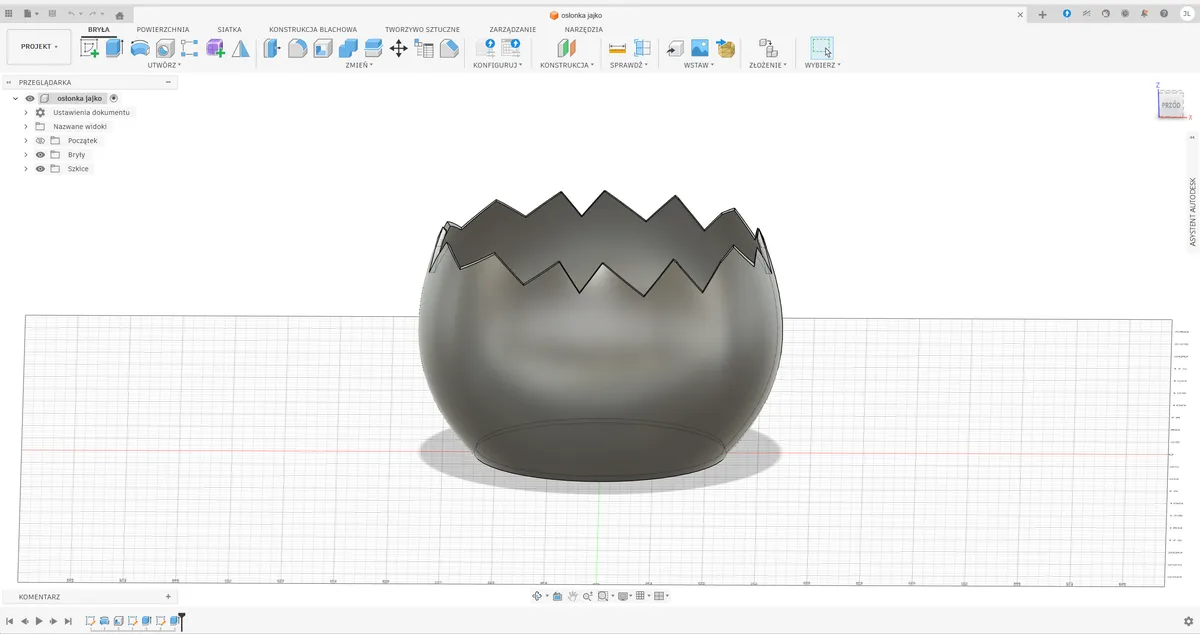1200x634 pixels.
Task: Select the Fillet tool in ZMIEŃ
Action: tap(297, 48)
